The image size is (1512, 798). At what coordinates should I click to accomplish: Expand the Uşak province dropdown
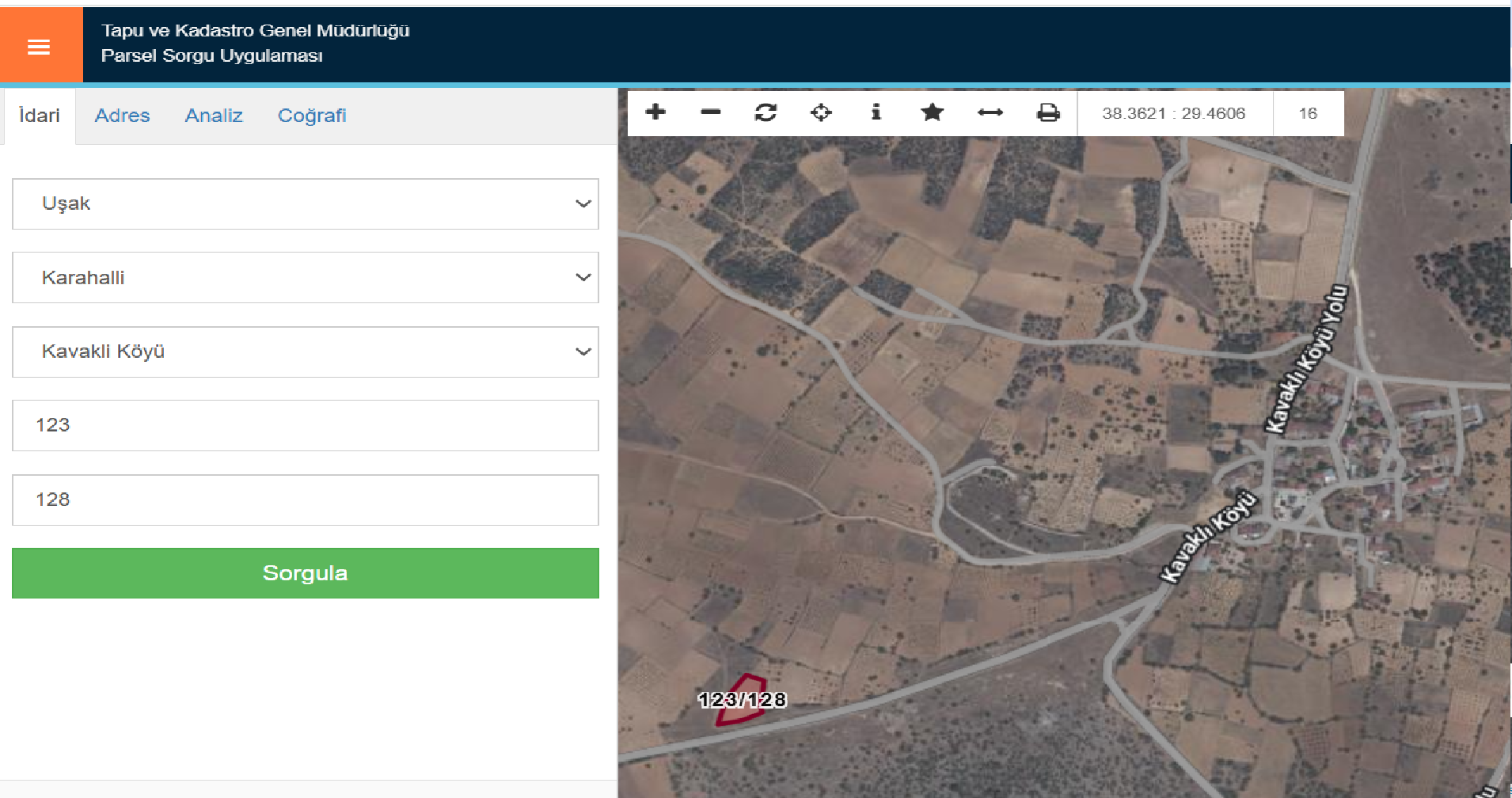click(x=306, y=204)
